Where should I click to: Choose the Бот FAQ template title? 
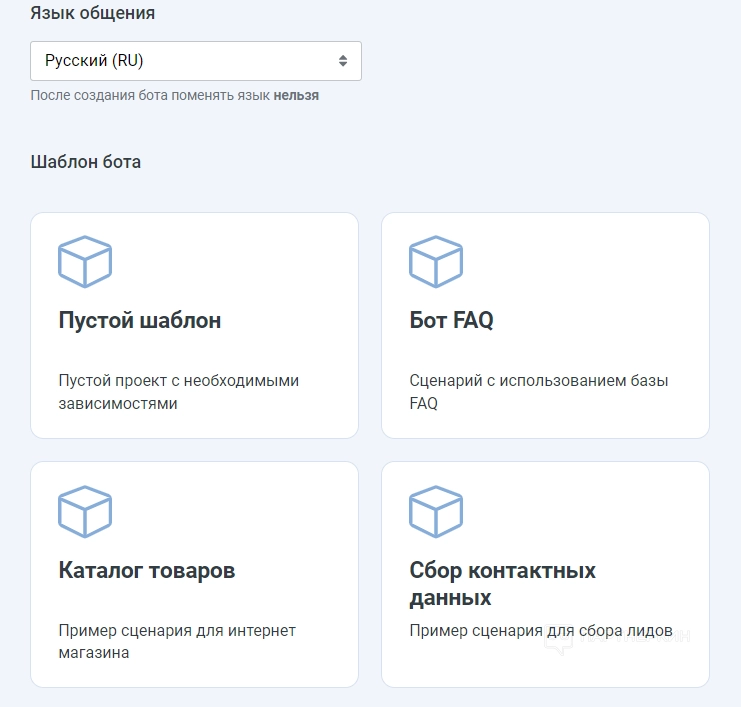click(x=452, y=321)
